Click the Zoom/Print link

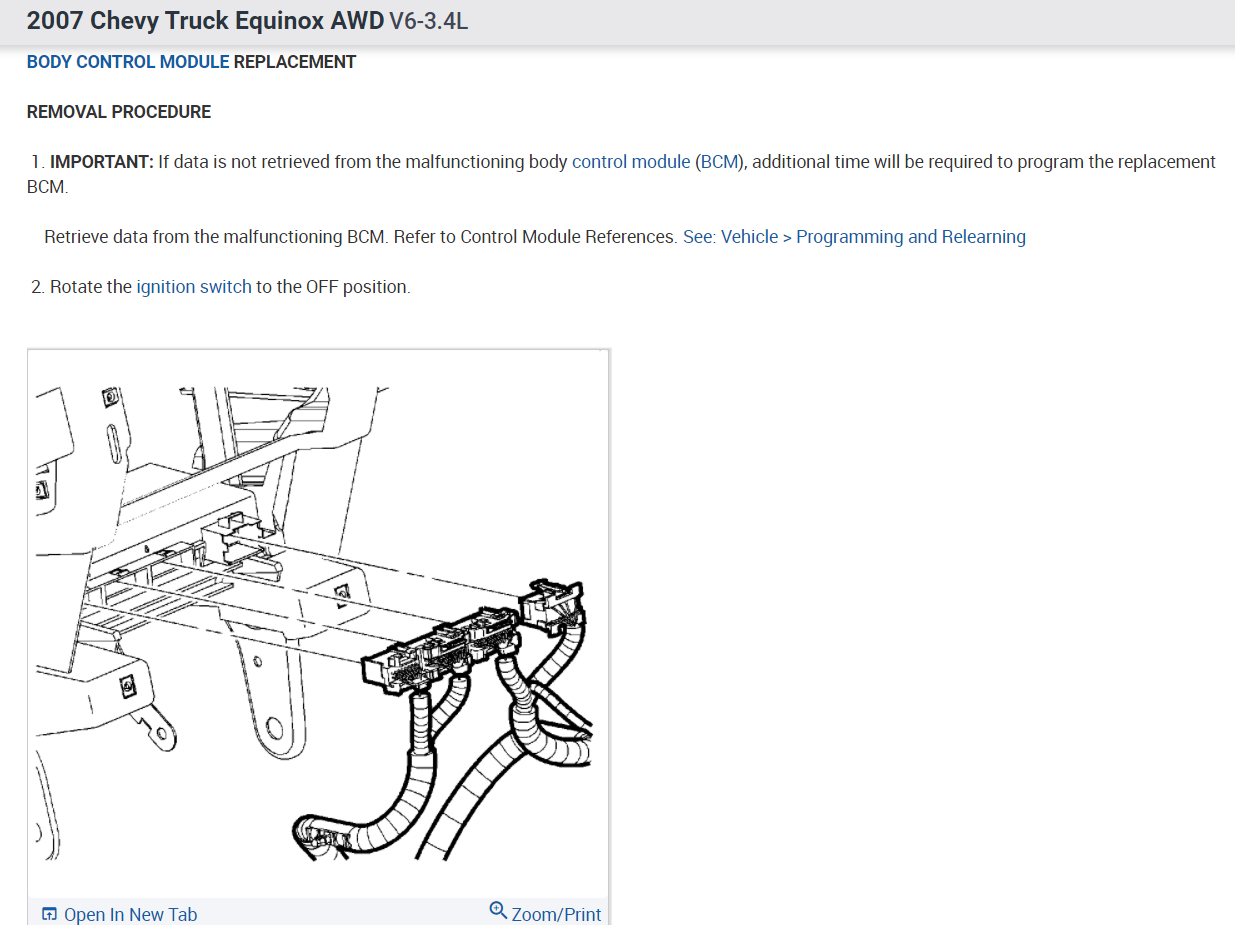(x=557, y=914)
